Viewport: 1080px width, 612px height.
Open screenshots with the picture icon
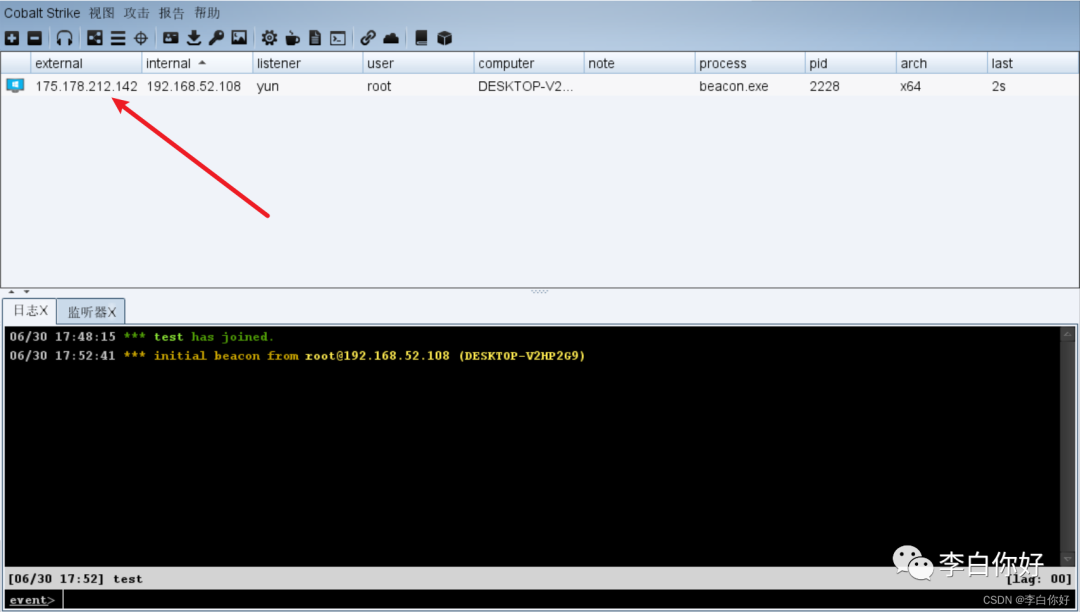tap(239, 38)
